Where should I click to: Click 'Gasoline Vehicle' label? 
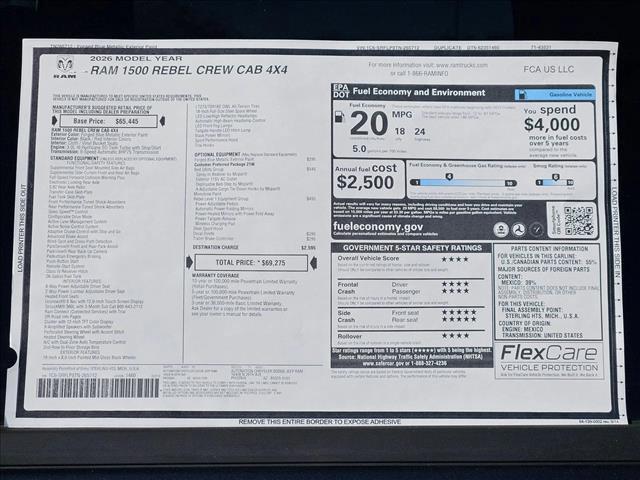570,95
